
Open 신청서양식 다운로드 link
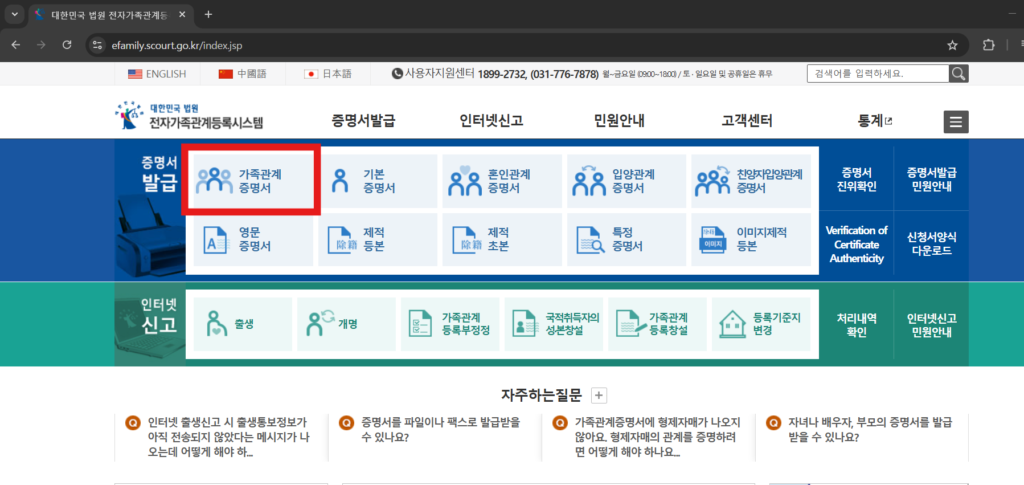coord(930,243)
